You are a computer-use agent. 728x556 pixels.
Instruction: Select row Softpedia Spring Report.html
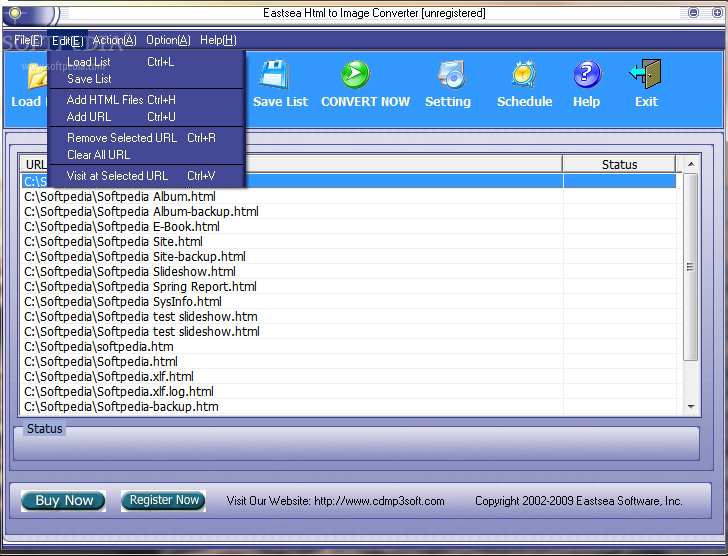coord(348,287)
